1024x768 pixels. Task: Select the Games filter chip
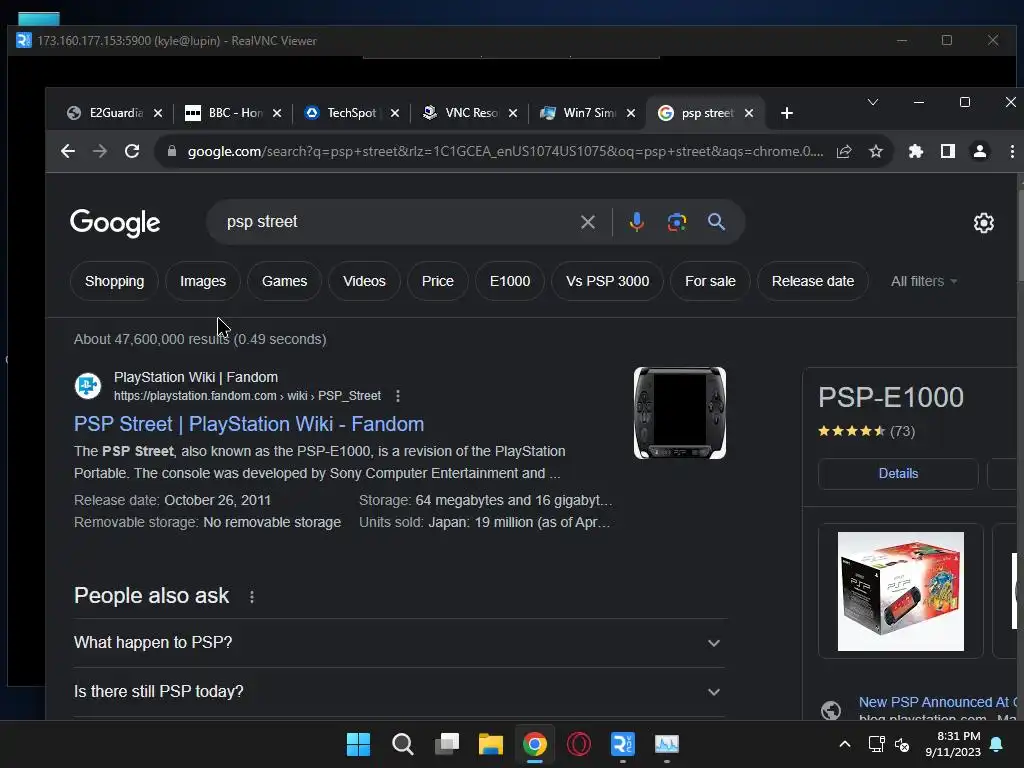coord(284,281)
